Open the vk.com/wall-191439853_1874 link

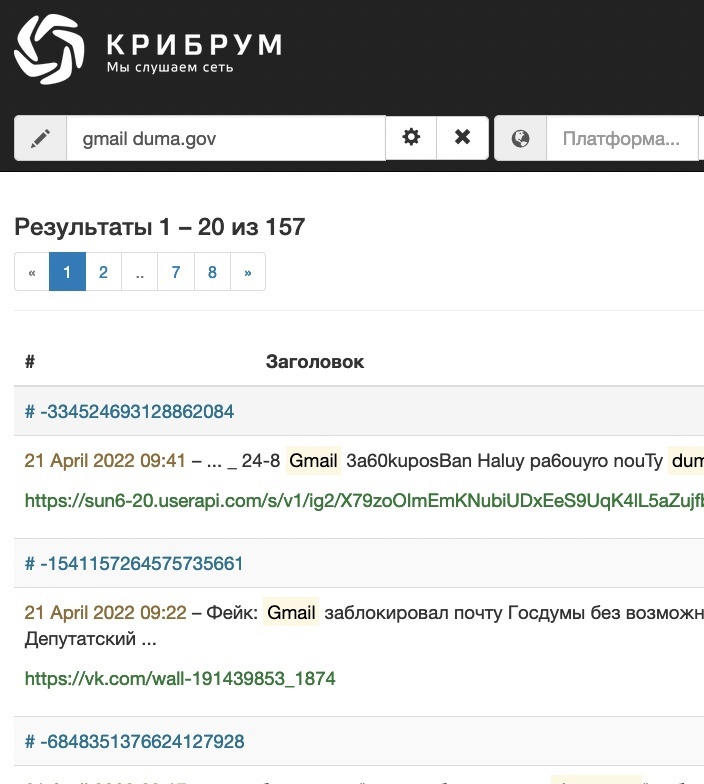click(x=180, y=678)
